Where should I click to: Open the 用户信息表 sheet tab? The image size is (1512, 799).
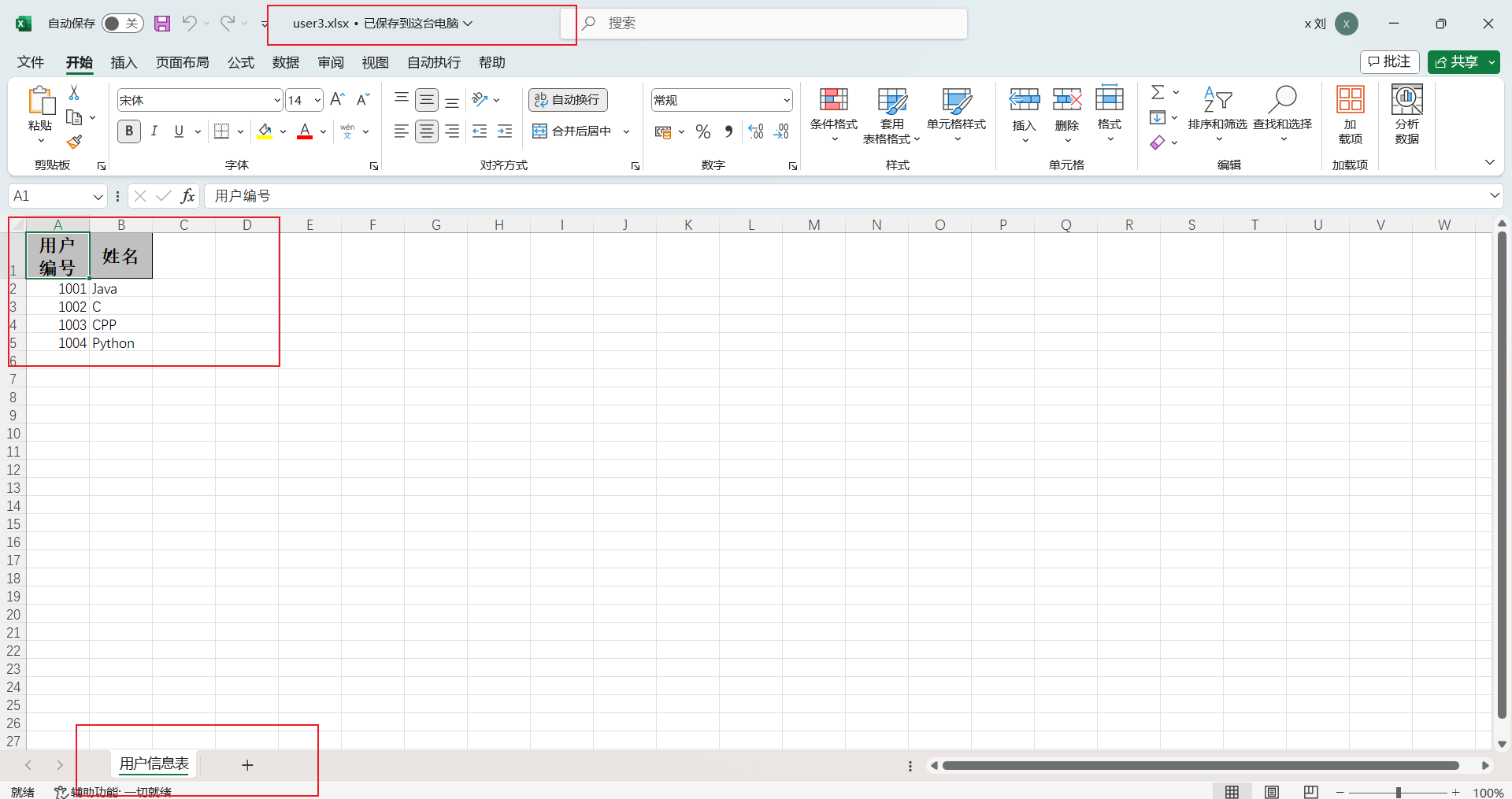(154, 764)
